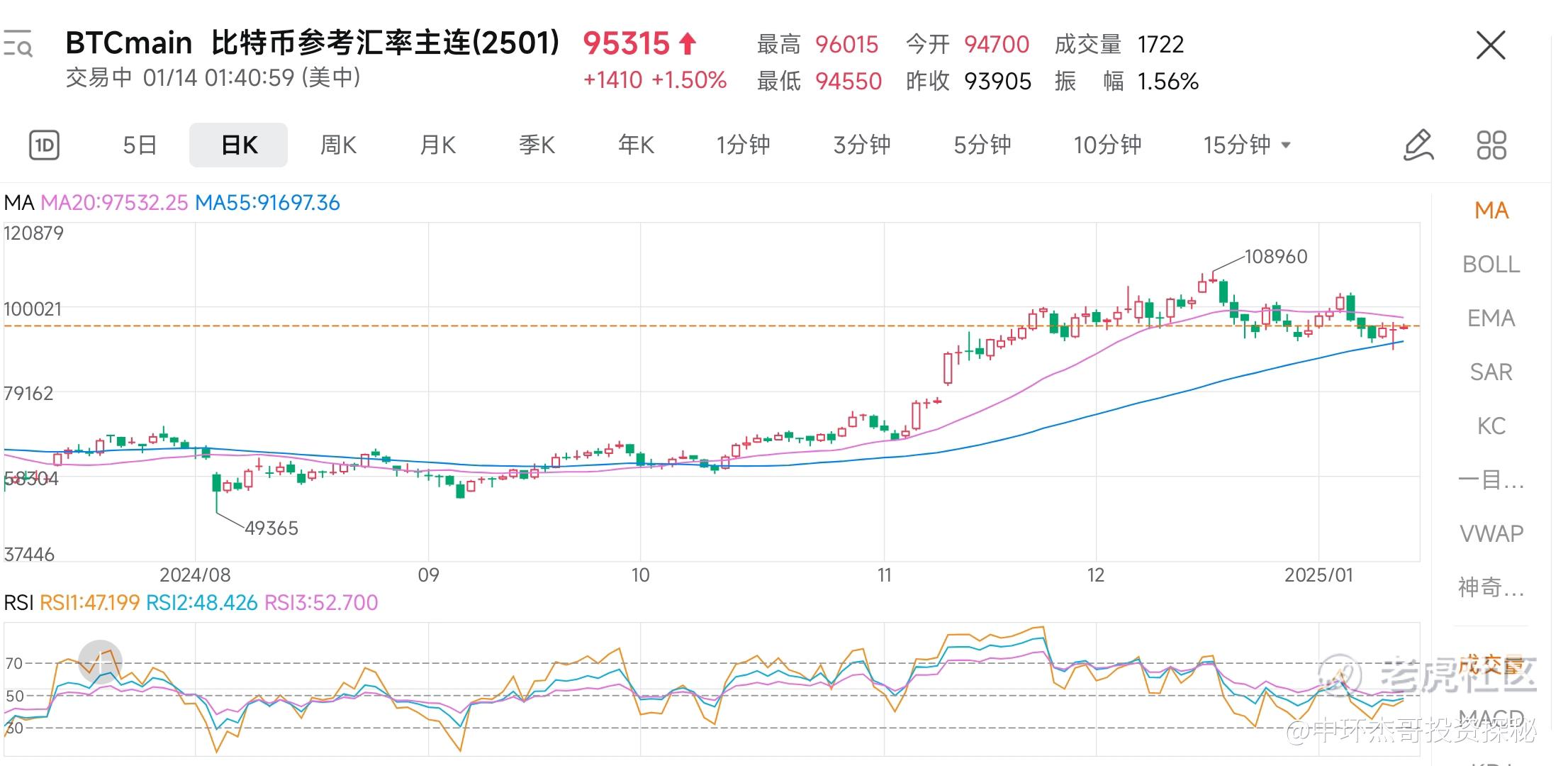Switch to the 月K monthly view
The width and height of the screenshot is (1568, 766).
(x=437, y=145)
